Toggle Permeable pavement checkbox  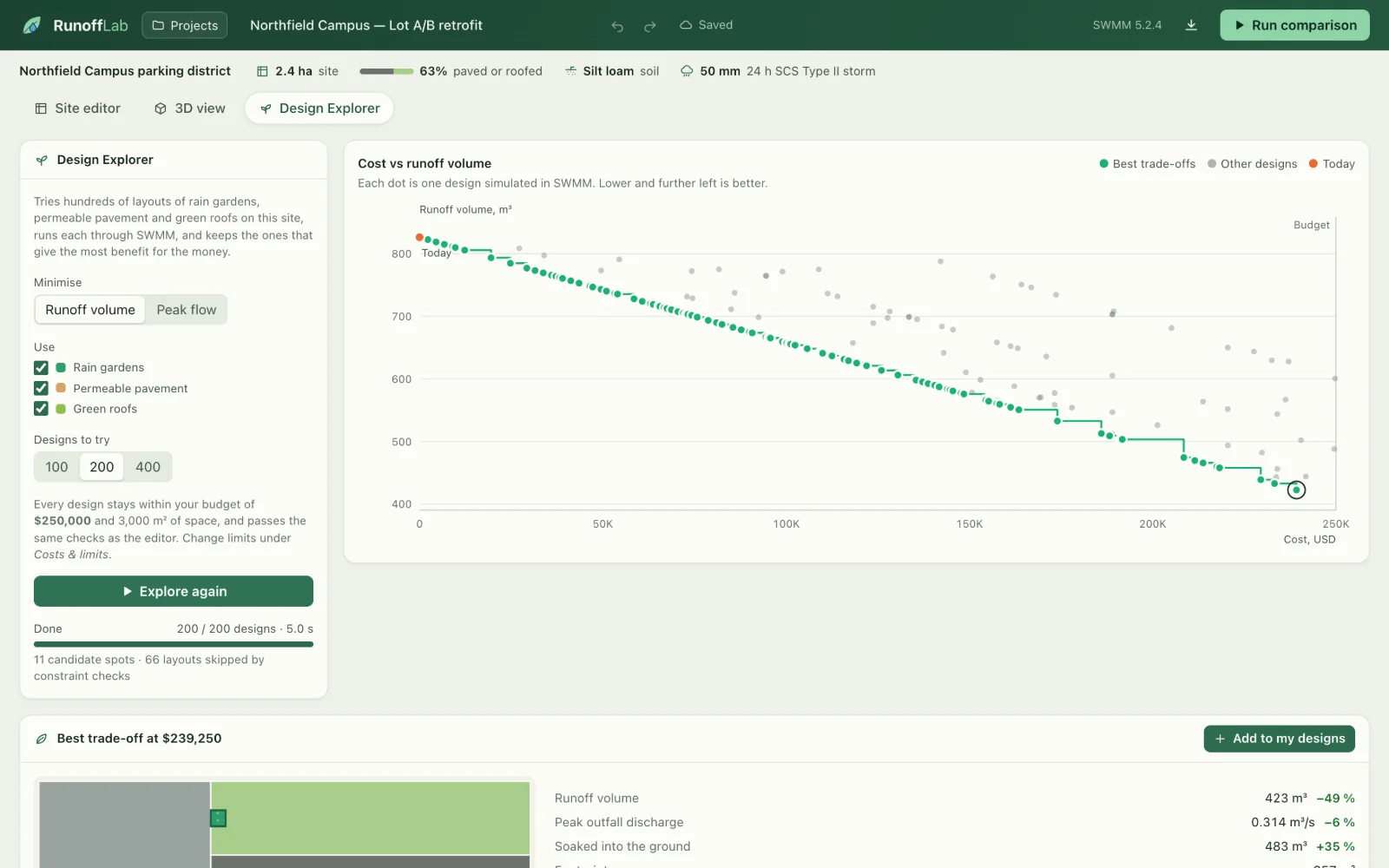[41, 388]
